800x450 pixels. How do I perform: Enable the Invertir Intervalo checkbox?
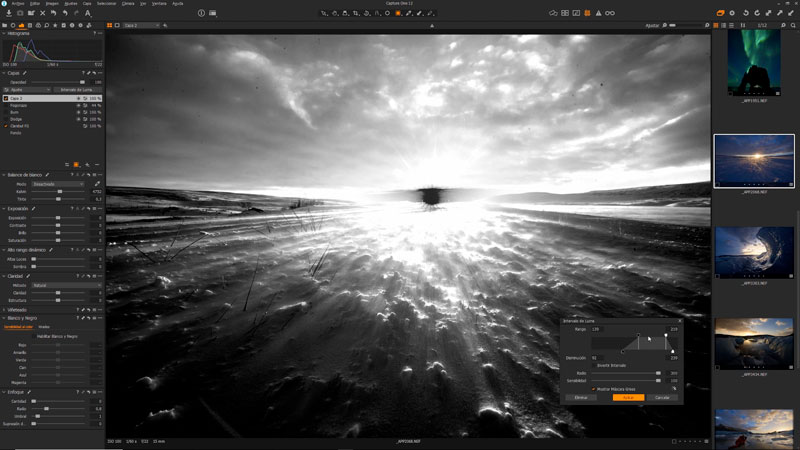[593, 365]
